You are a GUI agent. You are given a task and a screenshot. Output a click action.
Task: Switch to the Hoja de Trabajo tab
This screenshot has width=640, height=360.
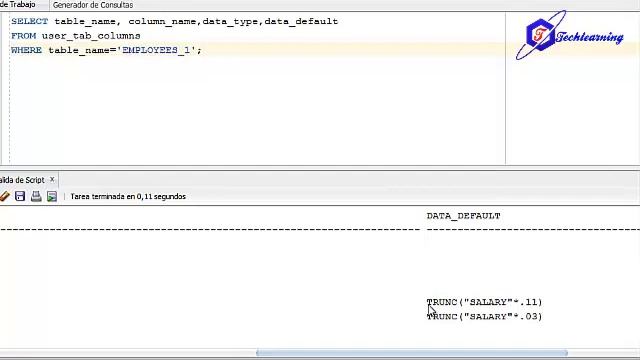(x=18, y=5)
